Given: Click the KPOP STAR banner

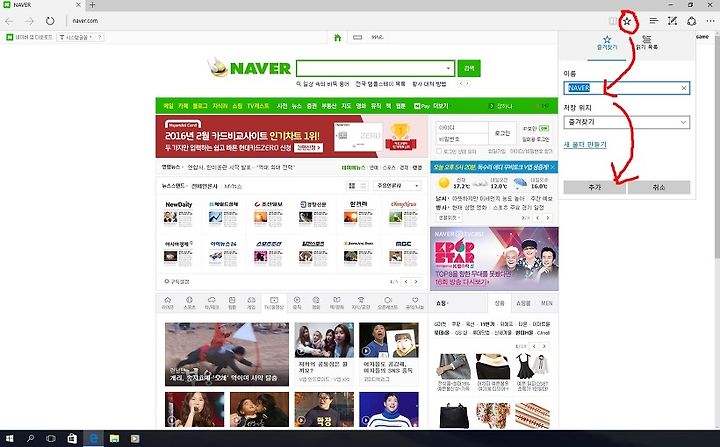Looking at the screenshot, I should coord(494,259).
